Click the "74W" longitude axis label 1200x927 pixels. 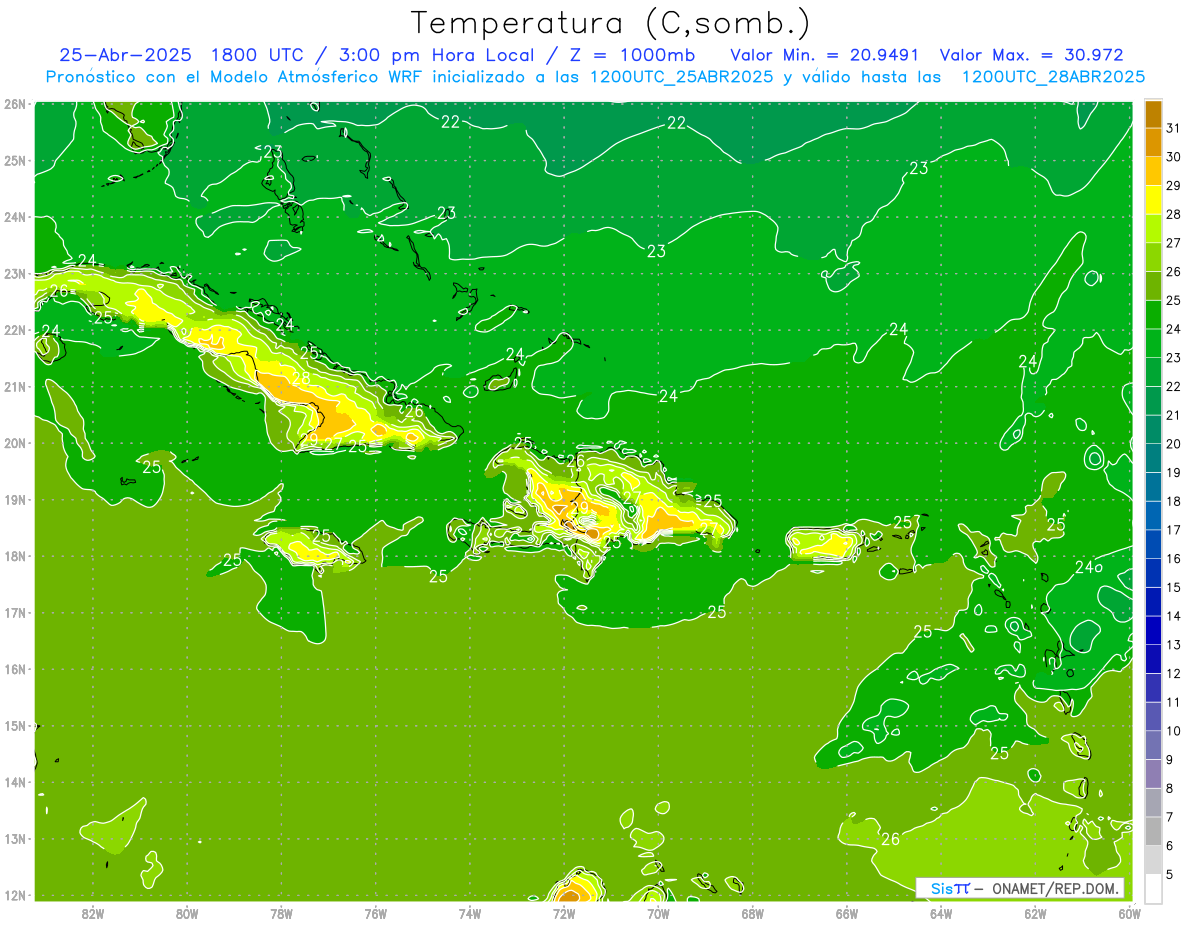point(470,913)
